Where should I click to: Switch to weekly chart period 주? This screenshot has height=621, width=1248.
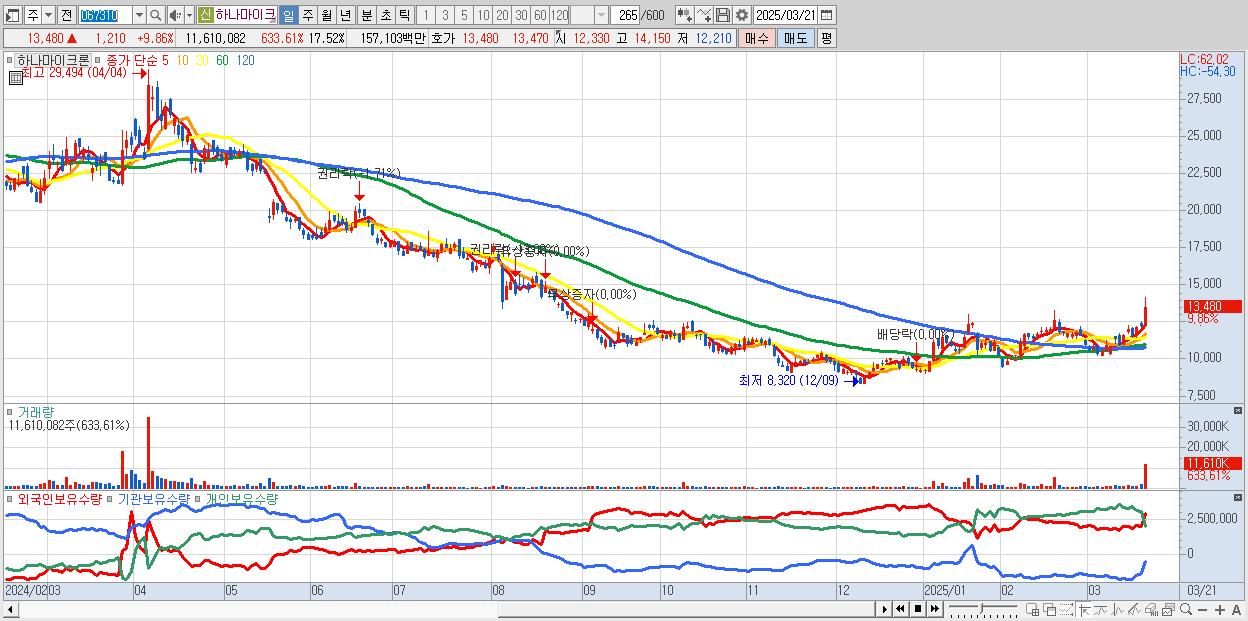[x=307, y=15]
